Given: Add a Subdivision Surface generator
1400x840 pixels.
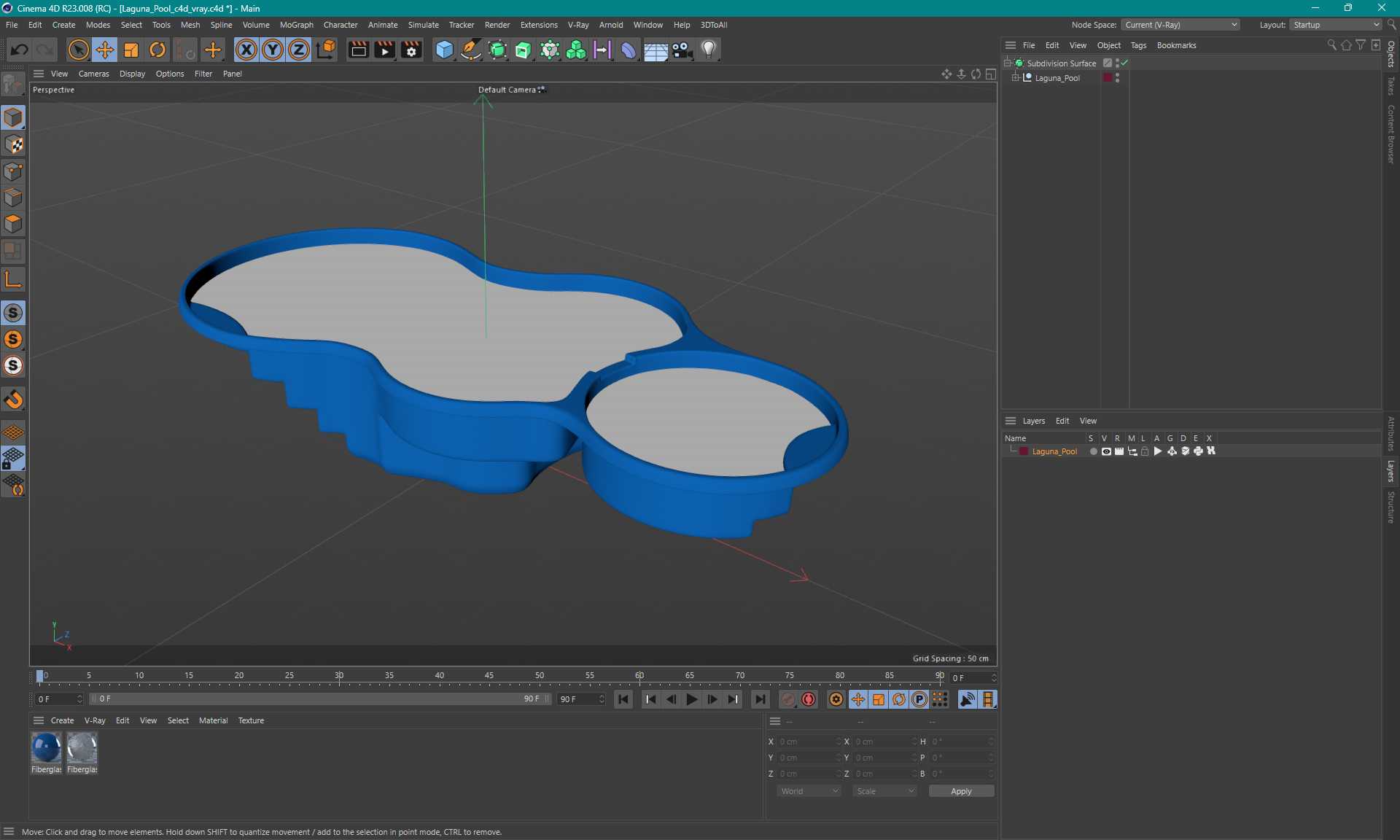Looking at the screenshot, I should (x=497, y=50).
